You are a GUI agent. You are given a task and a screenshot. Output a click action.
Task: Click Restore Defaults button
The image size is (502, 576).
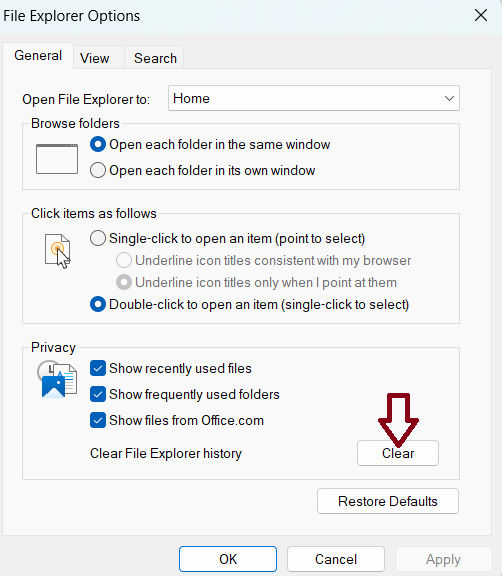click(388, 501)
